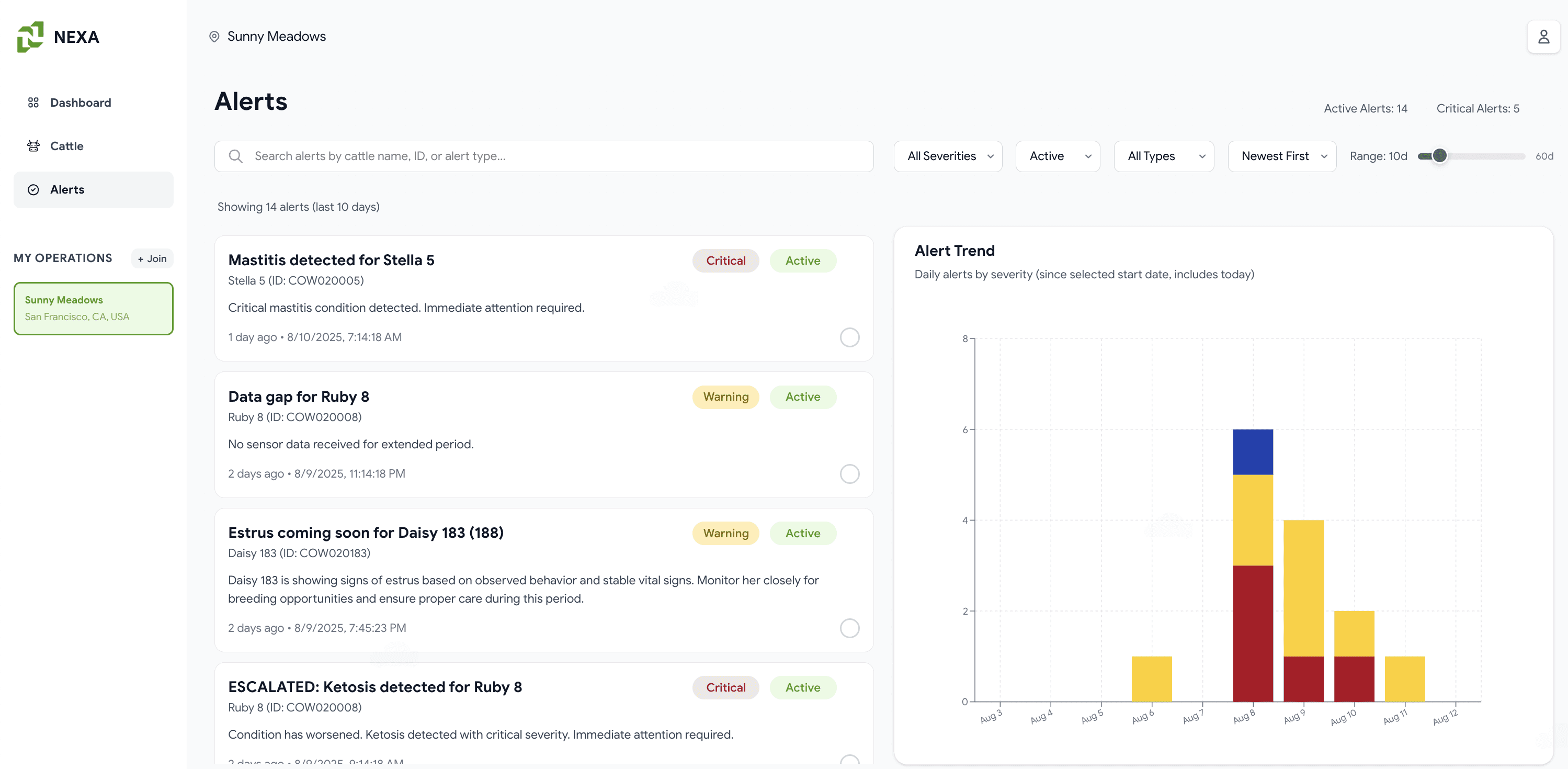This screenshot has height=769, width=1568.
Task: Click the Dashboard grid icon
Action: [x=33, y=103]
